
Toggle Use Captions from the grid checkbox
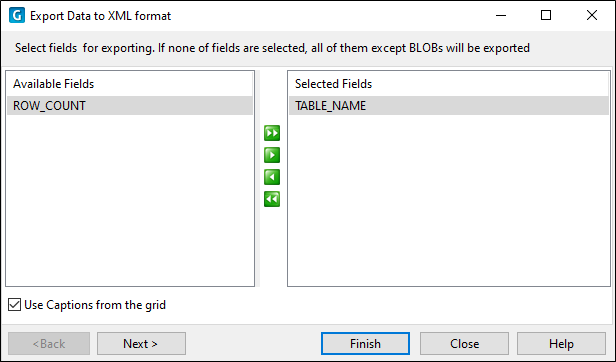[x=15, y=305]
